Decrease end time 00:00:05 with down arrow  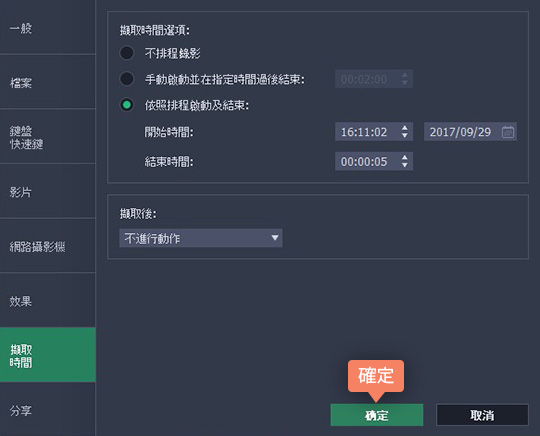coord(405,165)
